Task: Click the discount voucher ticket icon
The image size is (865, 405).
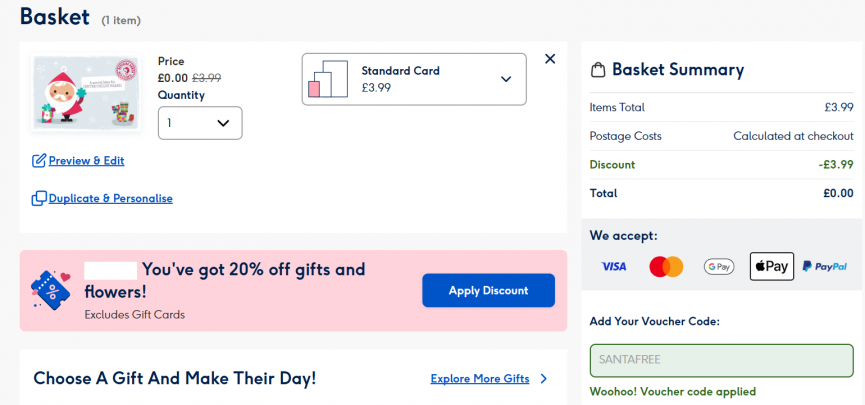Action: pos(51,290)
